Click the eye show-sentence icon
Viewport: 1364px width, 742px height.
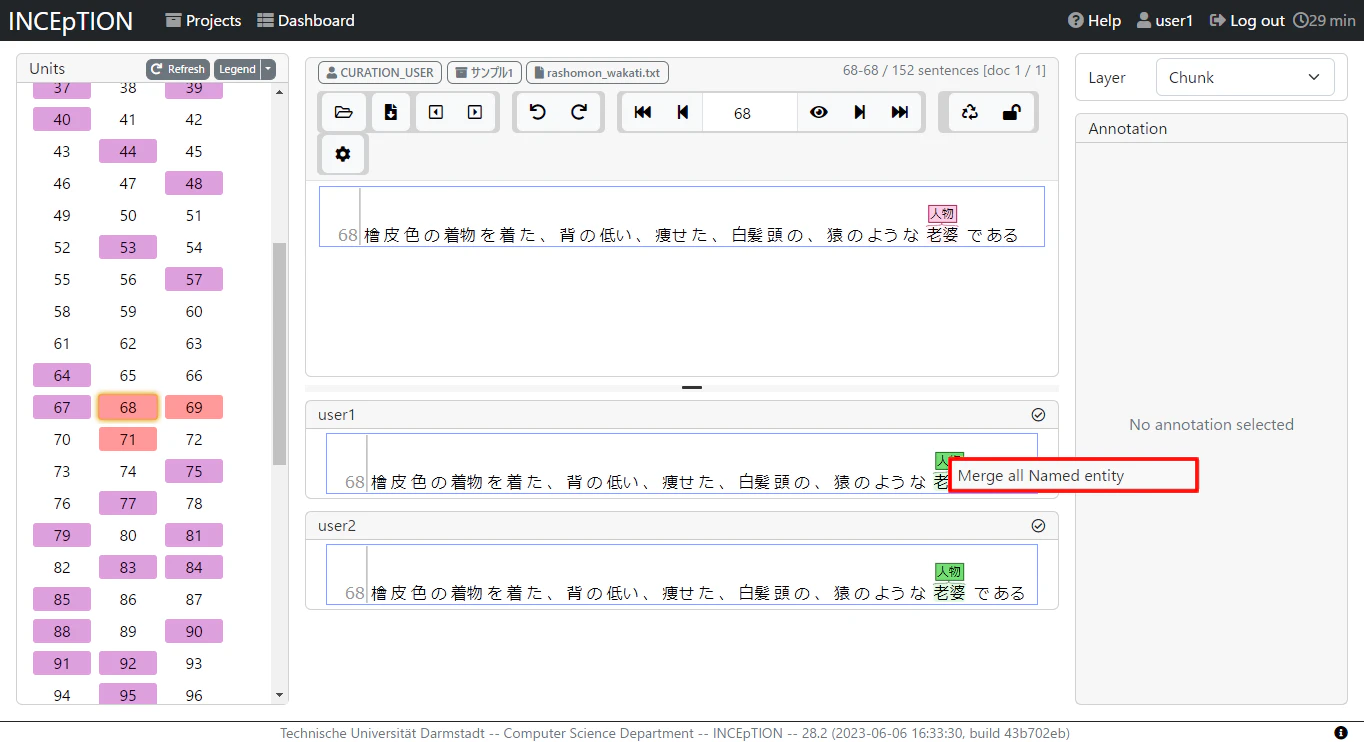(x=819, y=112)
